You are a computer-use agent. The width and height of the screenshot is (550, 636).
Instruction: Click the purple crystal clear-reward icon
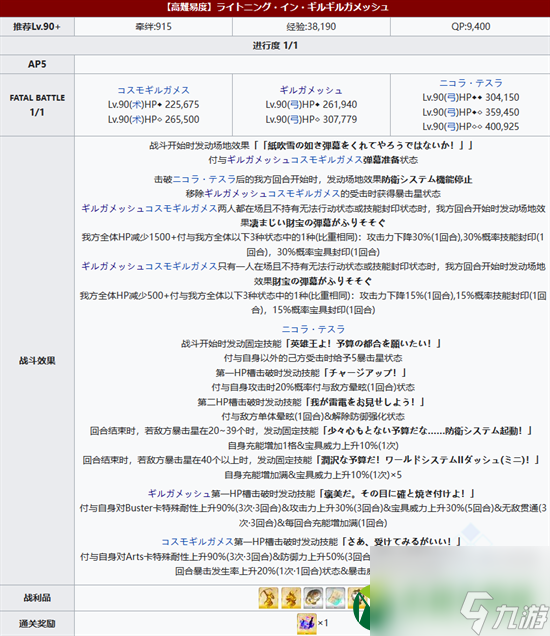(306, 623)
